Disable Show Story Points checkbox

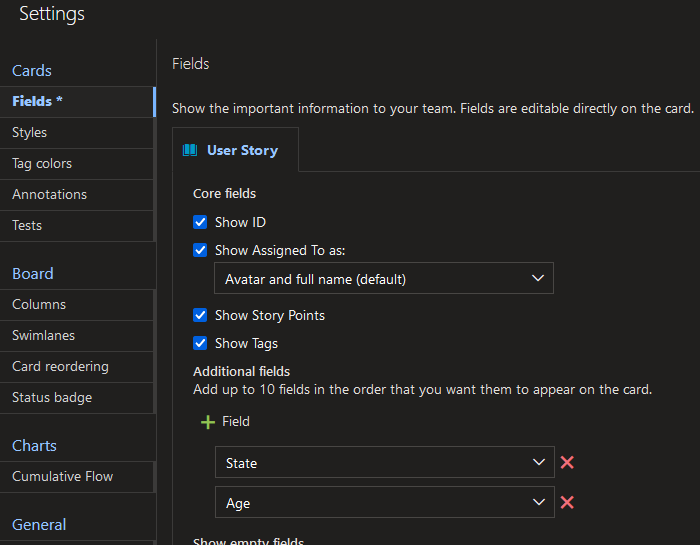click(x=200, y=315)
